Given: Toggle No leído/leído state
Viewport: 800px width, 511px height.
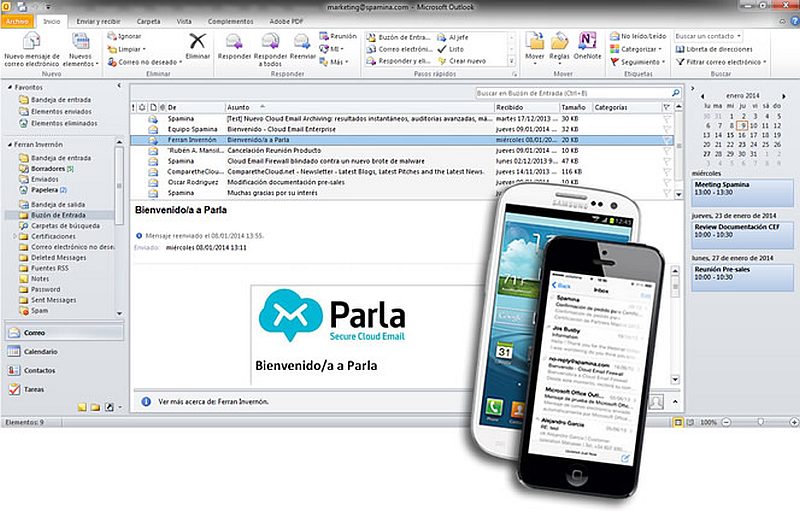Looking at the screenshot, I should (x=638, y=36).
